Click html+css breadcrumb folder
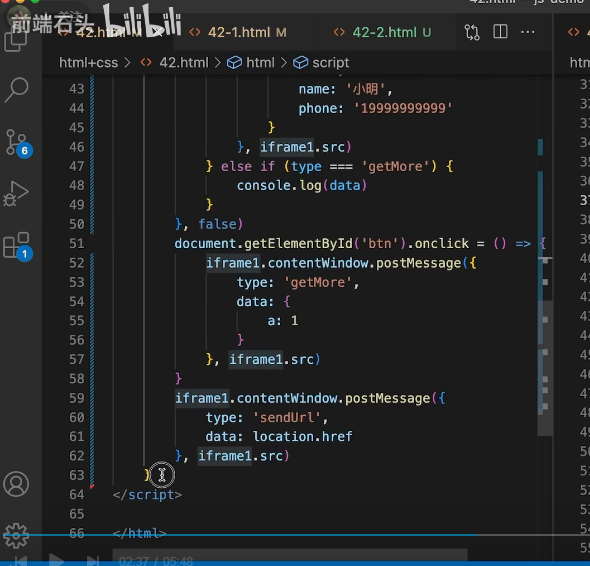The image size is (590, 566). pos(88,62)
